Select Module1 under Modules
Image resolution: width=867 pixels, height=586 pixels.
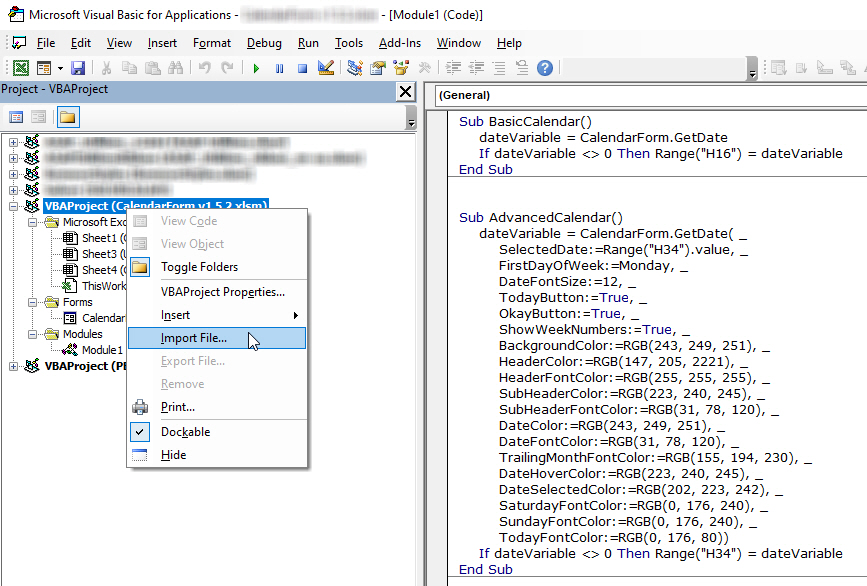click(x=93, y=350)
